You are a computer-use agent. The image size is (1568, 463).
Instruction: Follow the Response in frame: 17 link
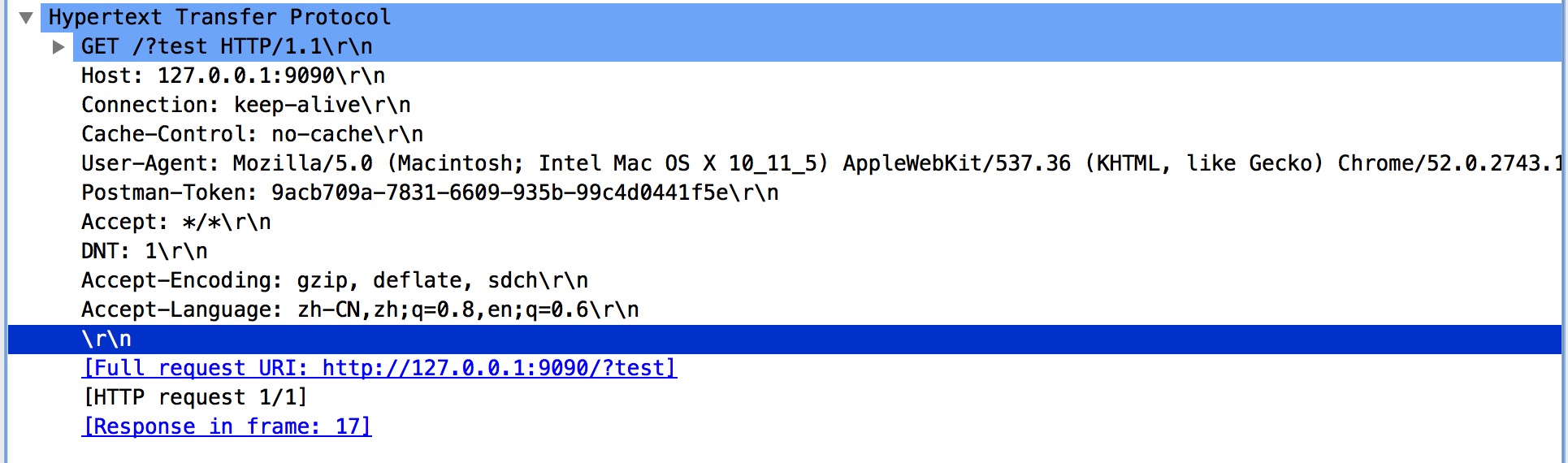tap(227, 426)
